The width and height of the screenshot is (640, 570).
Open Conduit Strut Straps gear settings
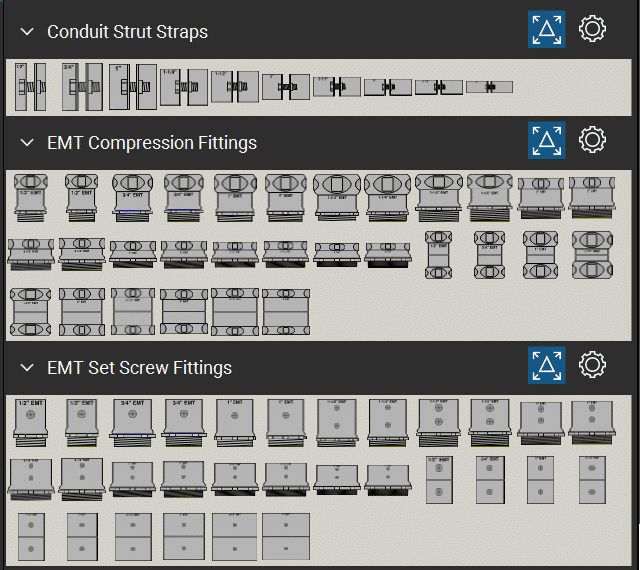point(593,30)
